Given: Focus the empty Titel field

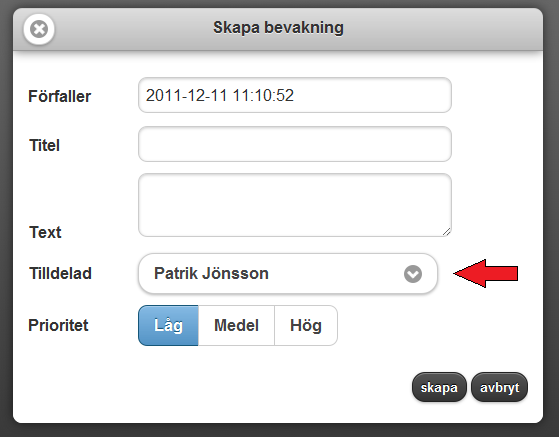Looking at the screenshot, I should [295, 144].
